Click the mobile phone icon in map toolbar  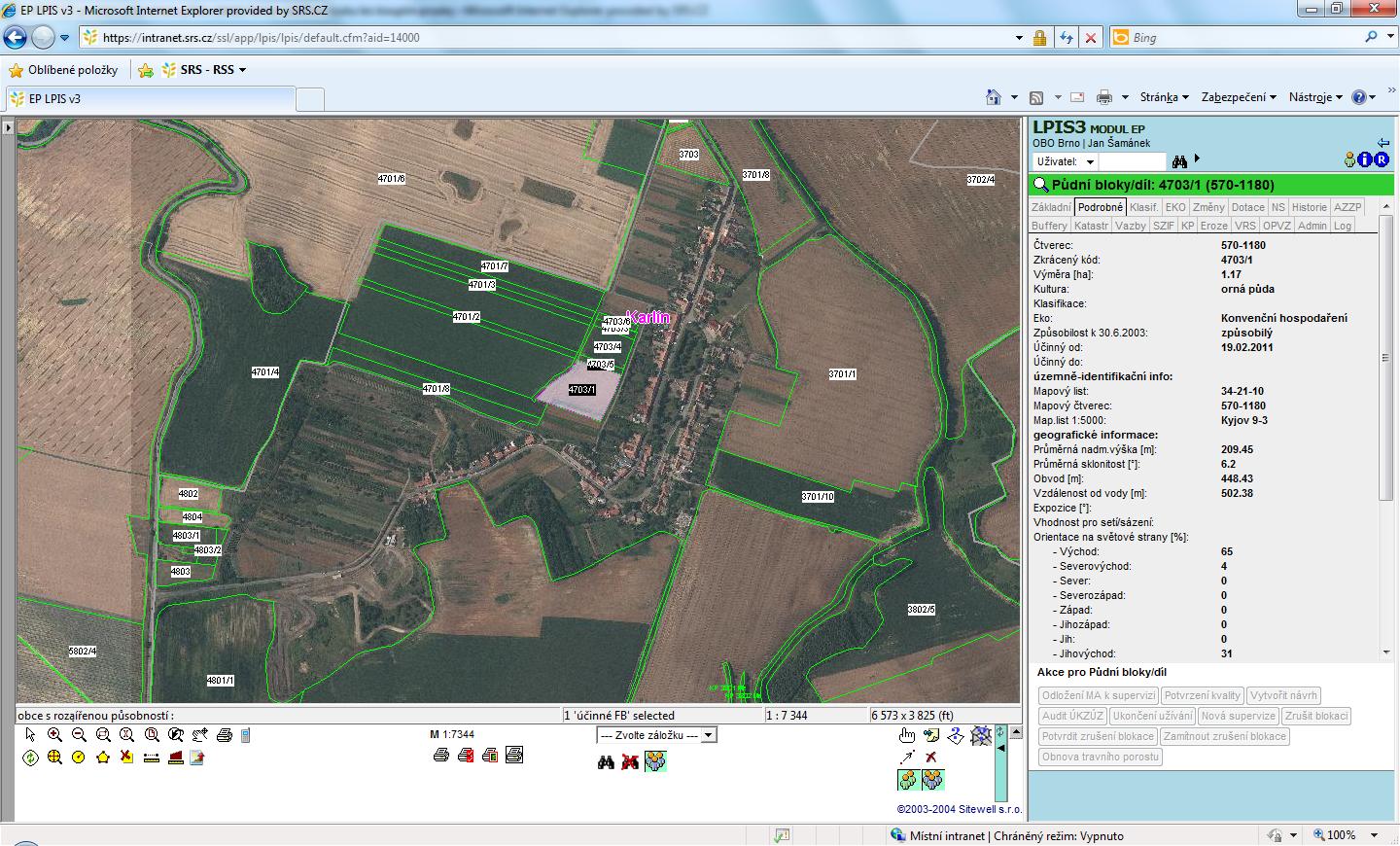tap(246, 735)
